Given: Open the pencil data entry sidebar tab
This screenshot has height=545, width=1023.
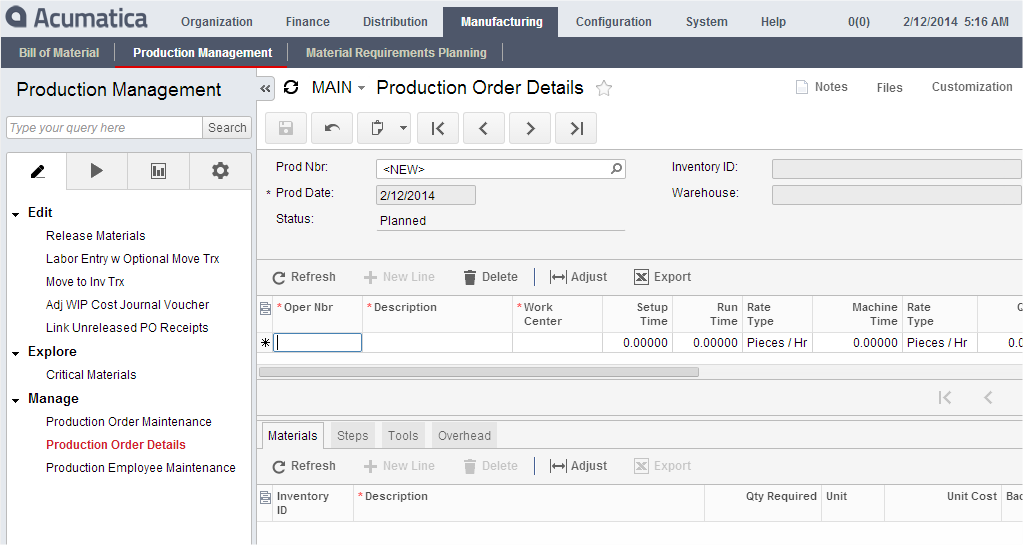Looking at the screenshot, I should point(37,171).
